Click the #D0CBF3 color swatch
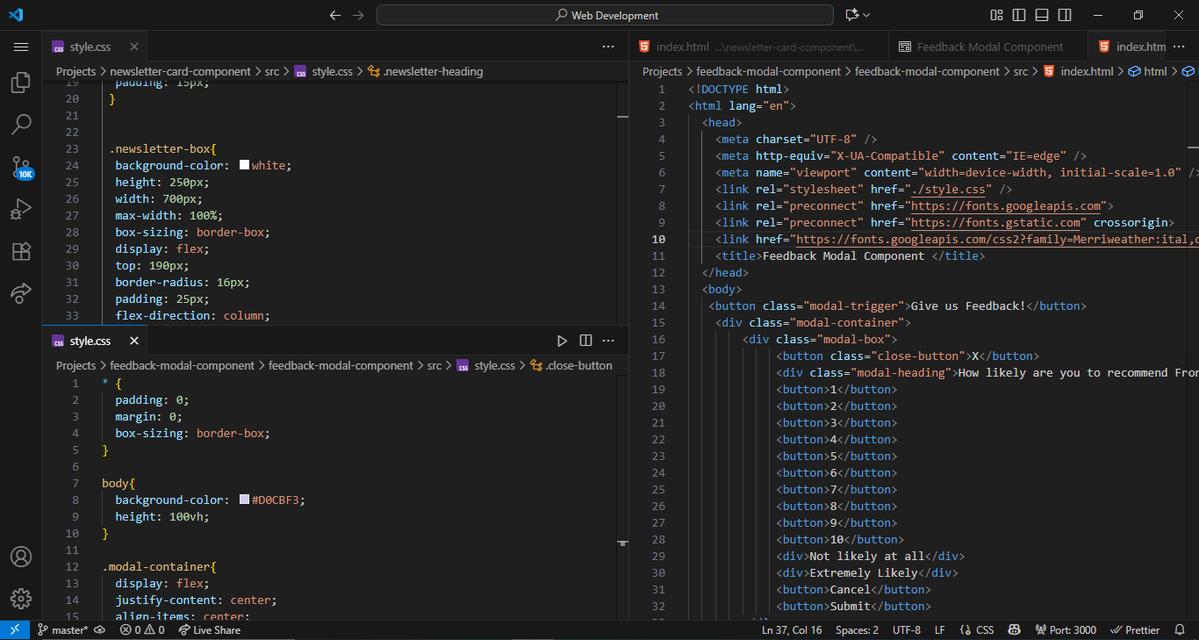This screenshot has height=640, width=1199. point(244,500)
